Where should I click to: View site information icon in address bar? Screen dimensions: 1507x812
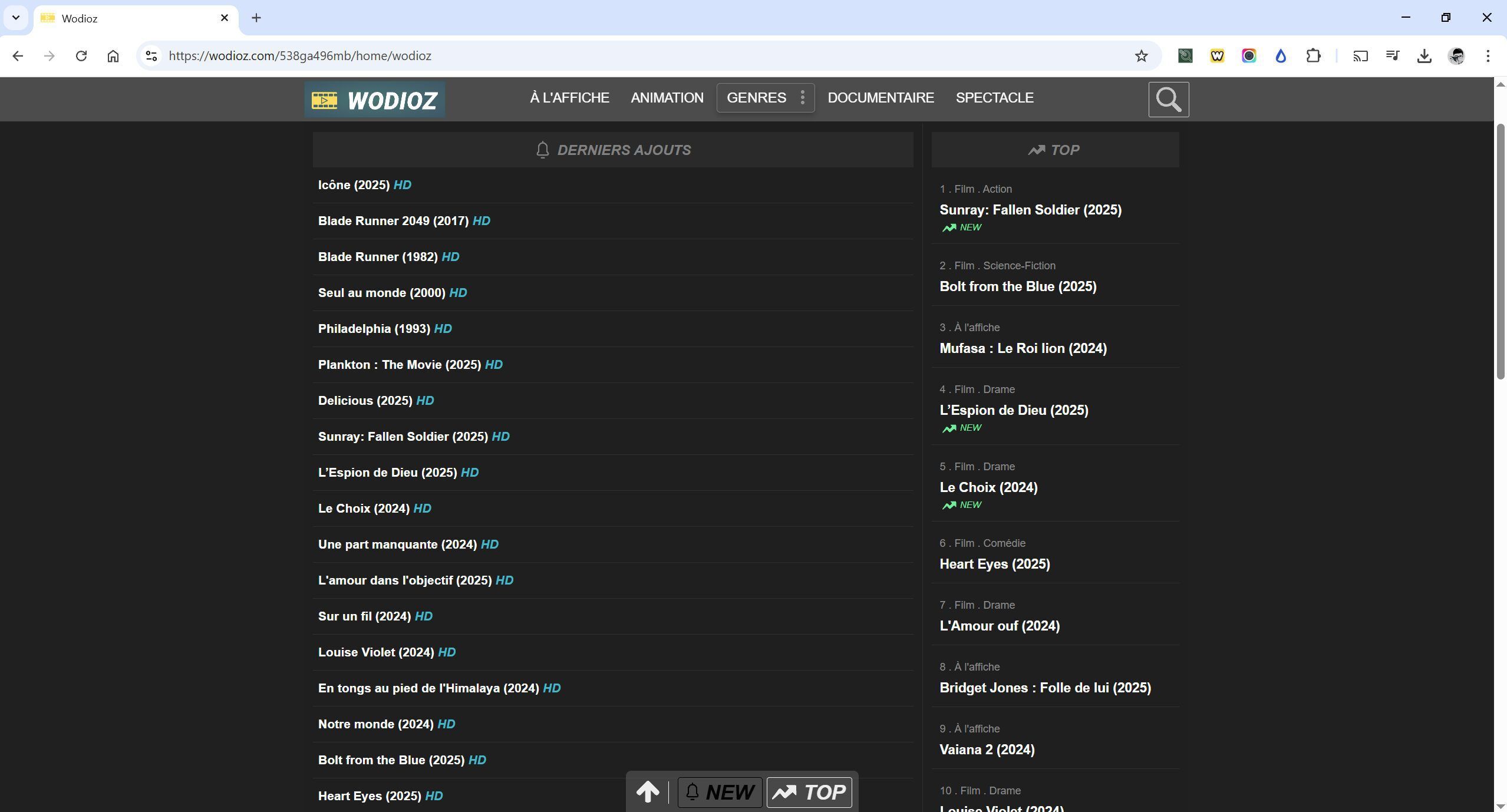151,56
